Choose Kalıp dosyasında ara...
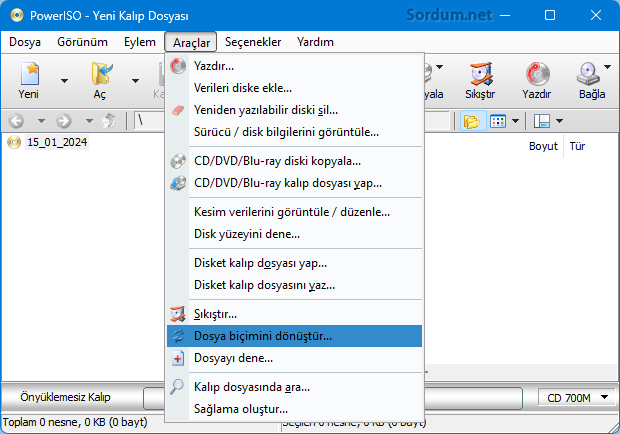 point(294,387)
